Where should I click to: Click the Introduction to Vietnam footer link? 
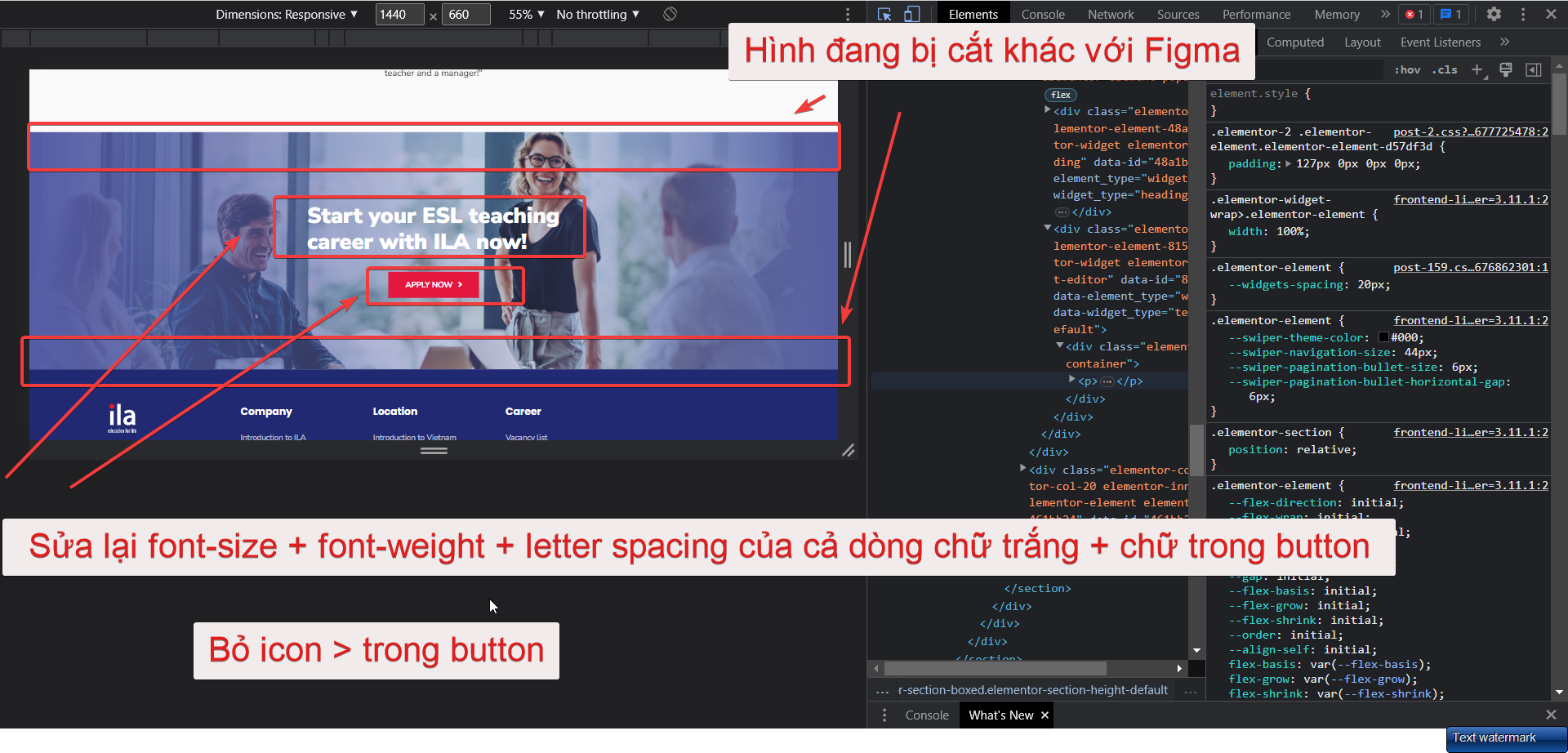[414, 438]
